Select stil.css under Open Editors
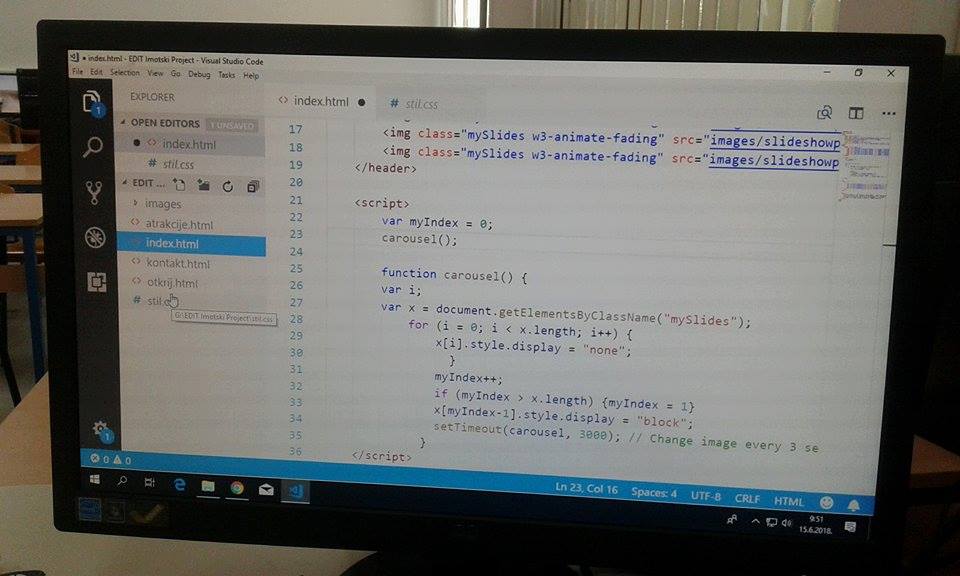Screen dimensions: 960x576 click(178, 164)
